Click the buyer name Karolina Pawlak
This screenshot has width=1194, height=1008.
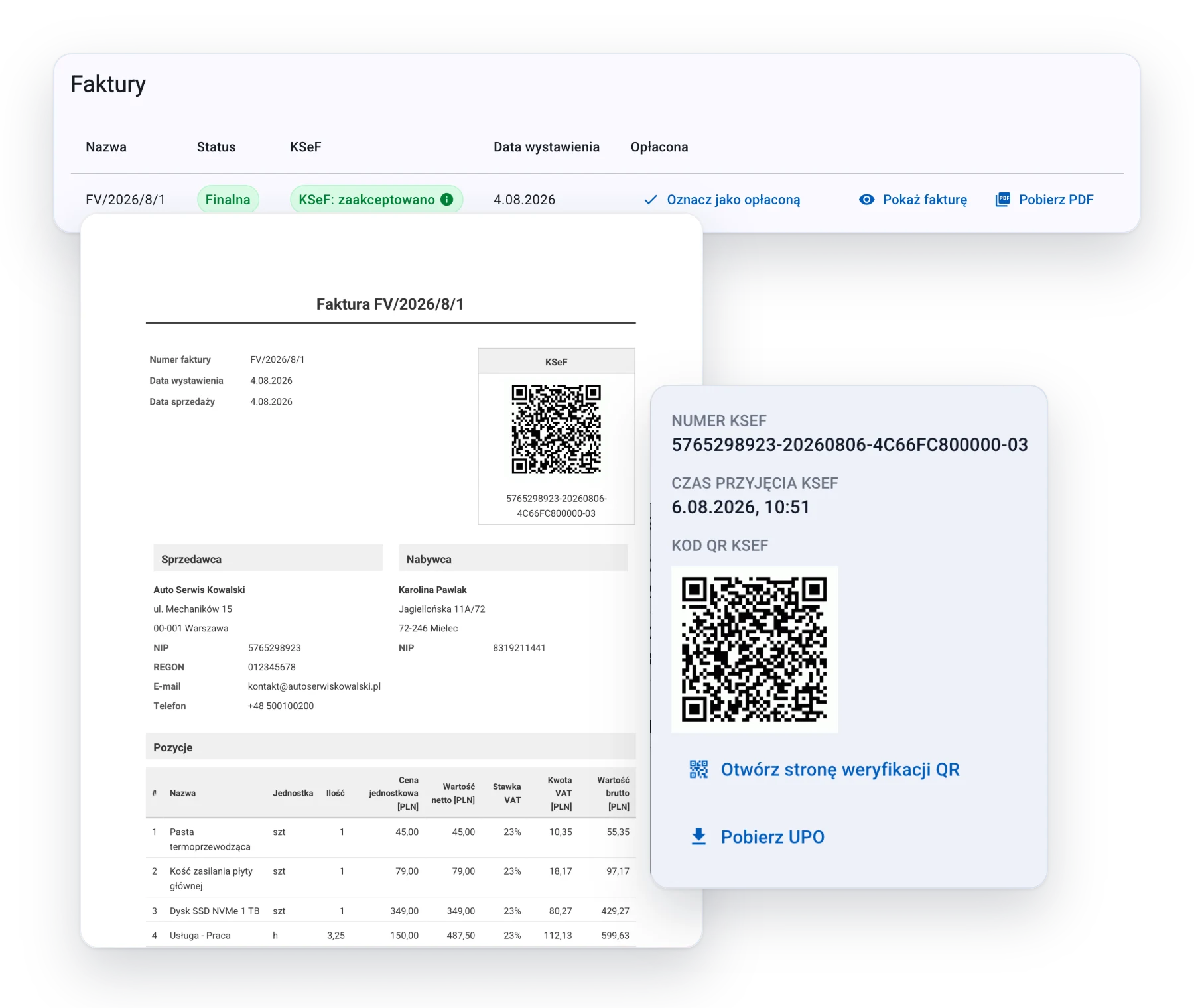point(432,590)
